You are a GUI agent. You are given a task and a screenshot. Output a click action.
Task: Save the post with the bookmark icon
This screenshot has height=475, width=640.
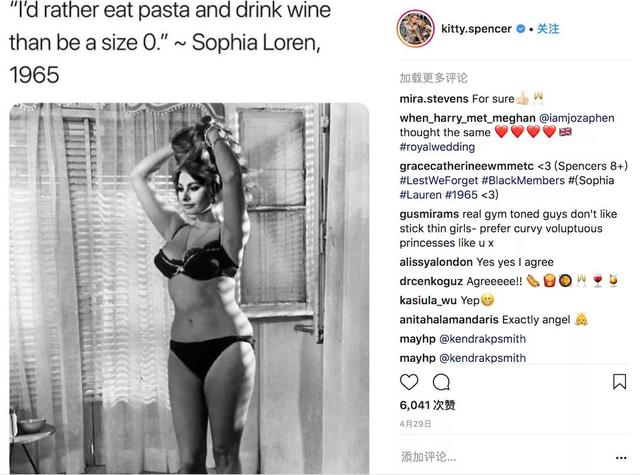tap(619, 382)
